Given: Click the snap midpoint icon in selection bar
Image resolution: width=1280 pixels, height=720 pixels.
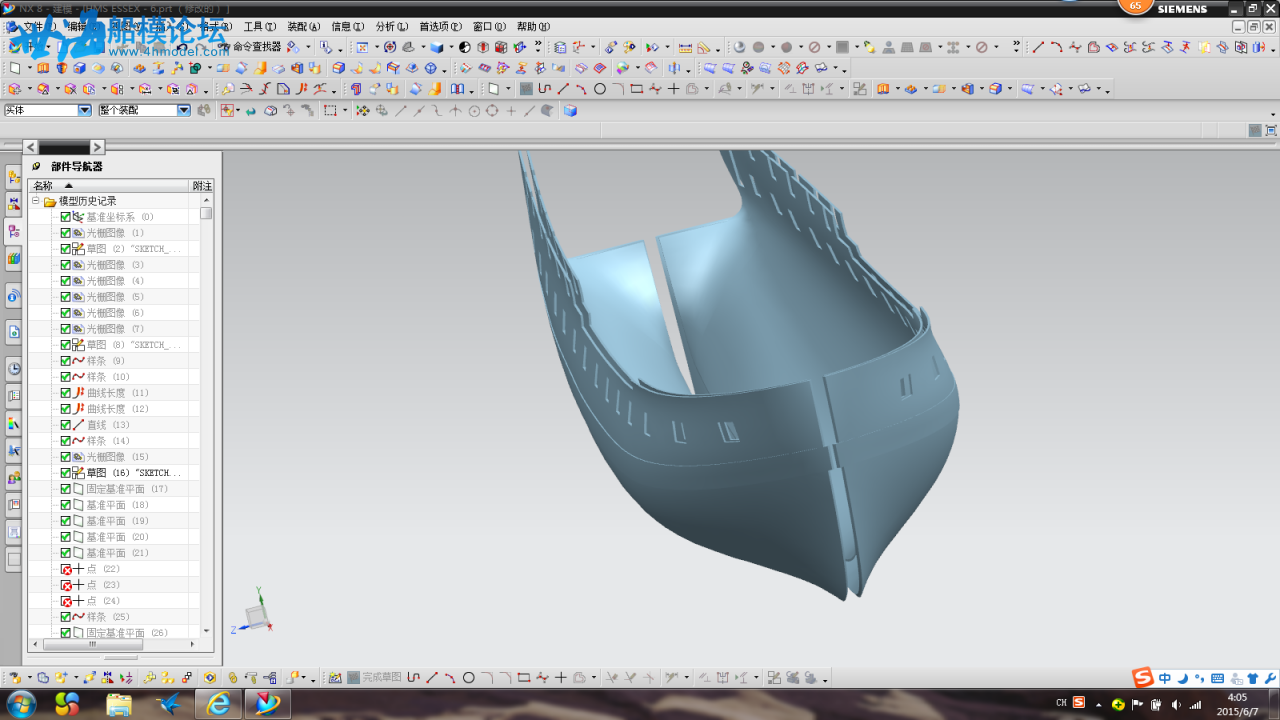Looking at the screenshot, I should [x=419, y=111].
